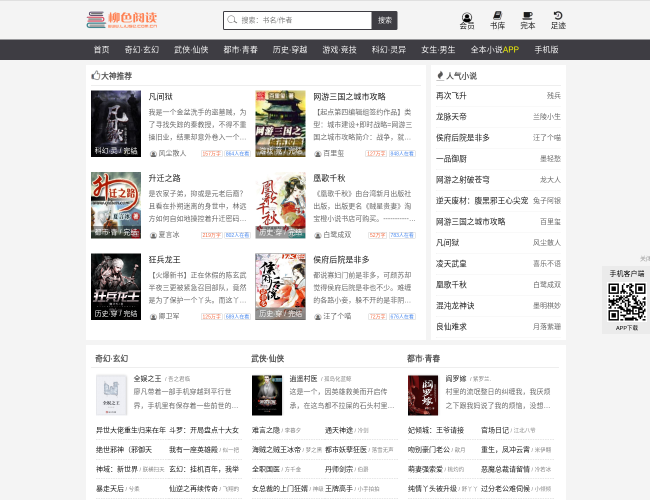Viewport: 650px width, 500px height.
Task: Open the 网游三国之城市攻略 book cover
Action: click(x=280, y=124)
